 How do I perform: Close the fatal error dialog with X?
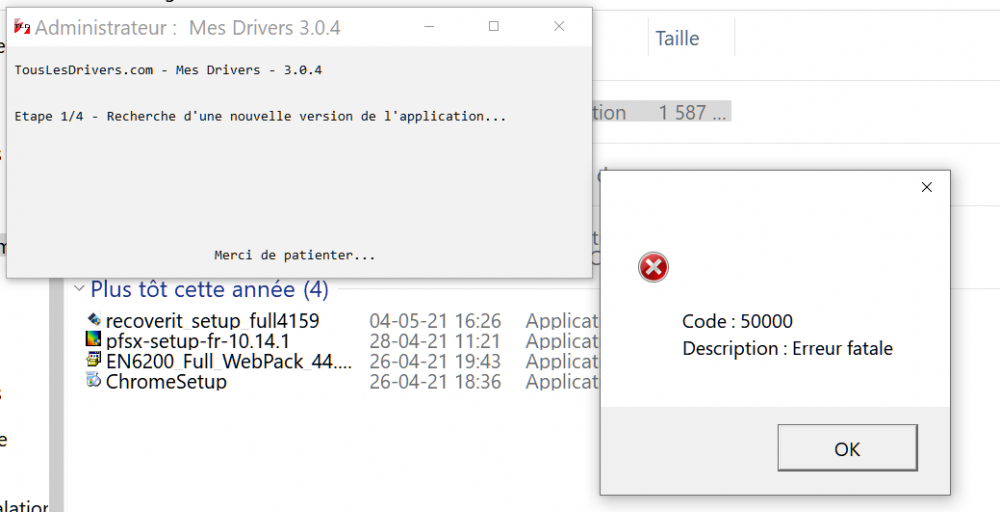(926, 187)
